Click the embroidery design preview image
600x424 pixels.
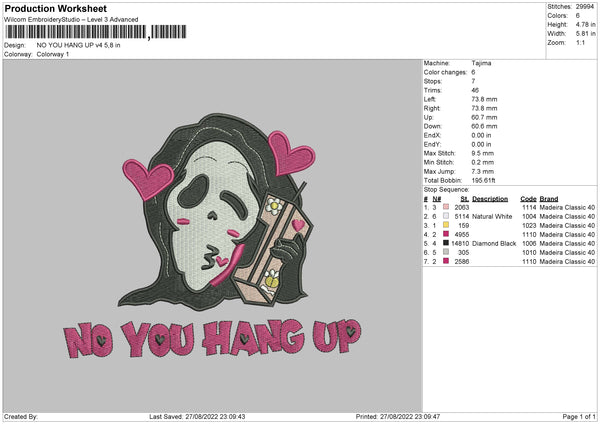212,240
